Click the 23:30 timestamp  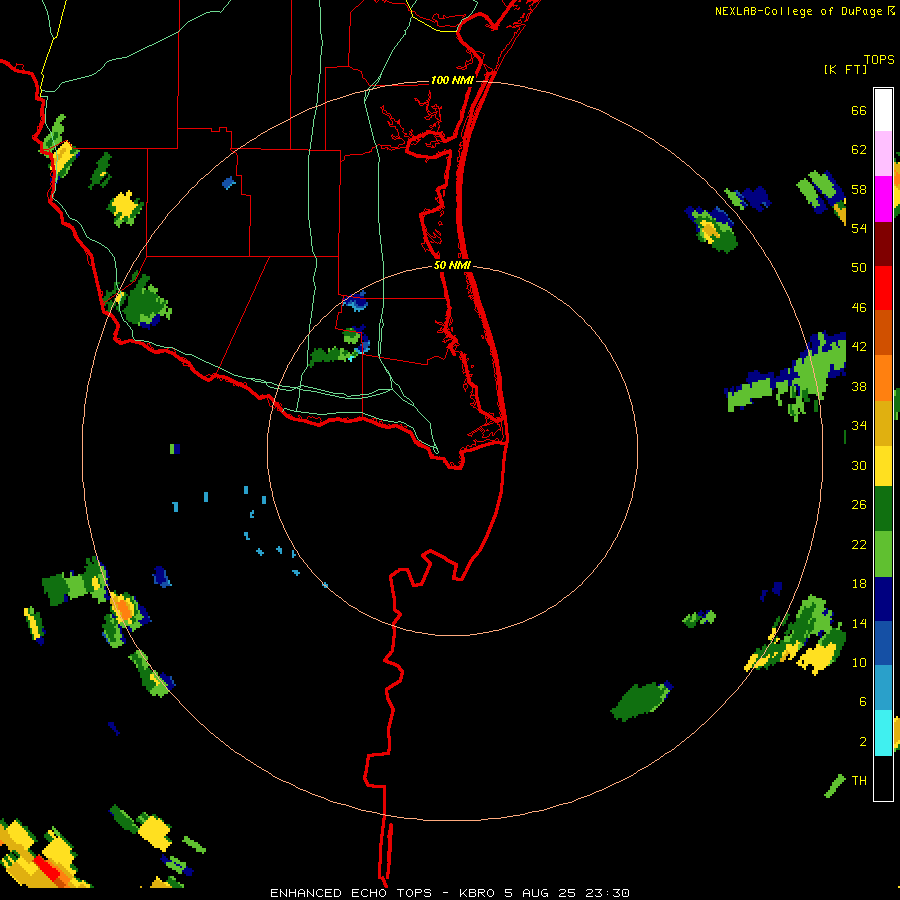[x=607, y=893]
